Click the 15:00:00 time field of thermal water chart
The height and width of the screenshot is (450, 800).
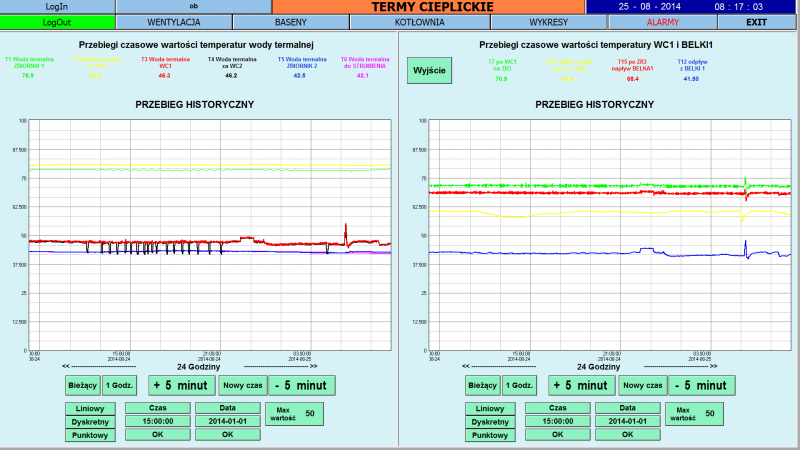(158, 421)
